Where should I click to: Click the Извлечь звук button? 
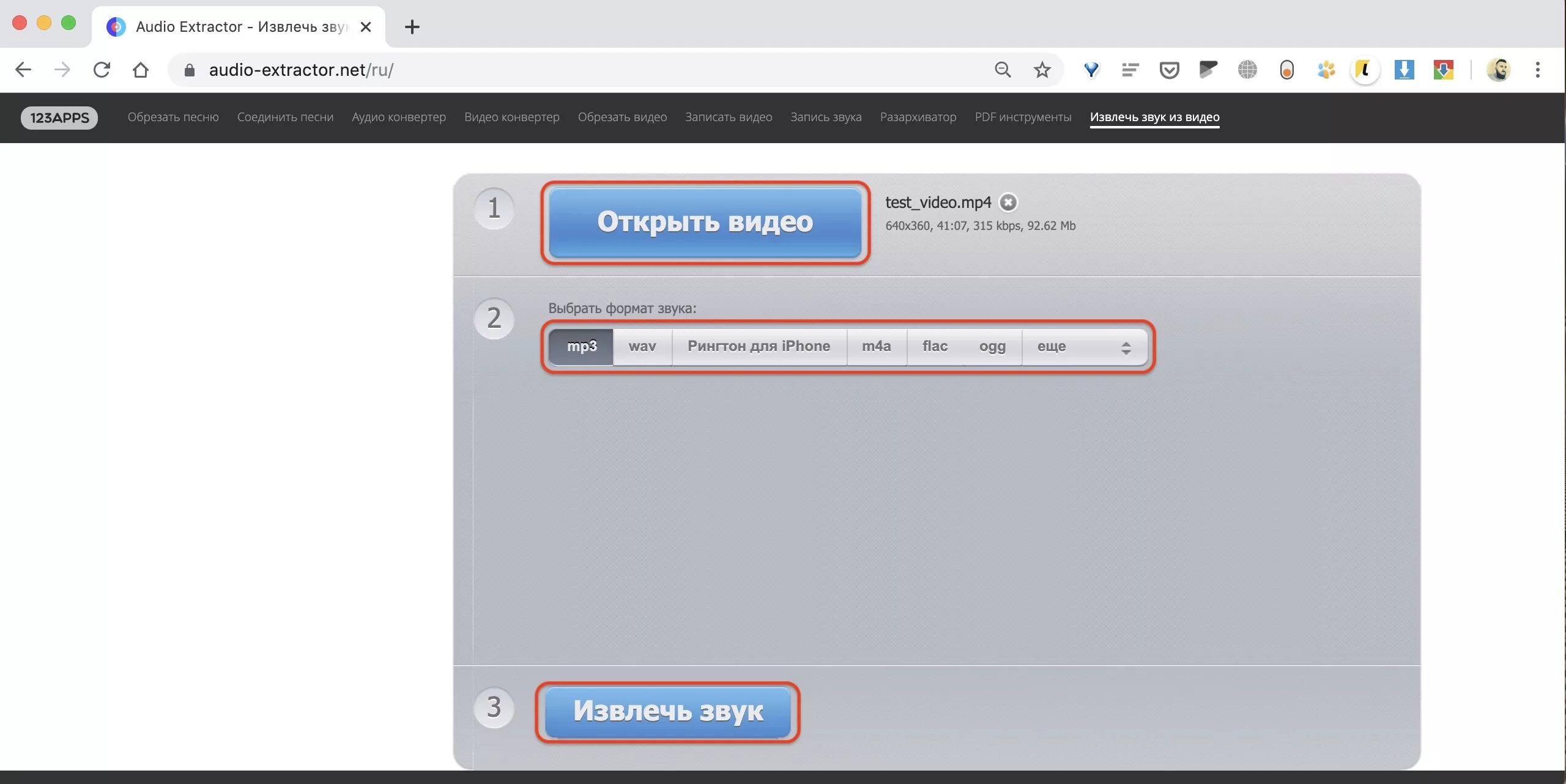click(667, 712)
